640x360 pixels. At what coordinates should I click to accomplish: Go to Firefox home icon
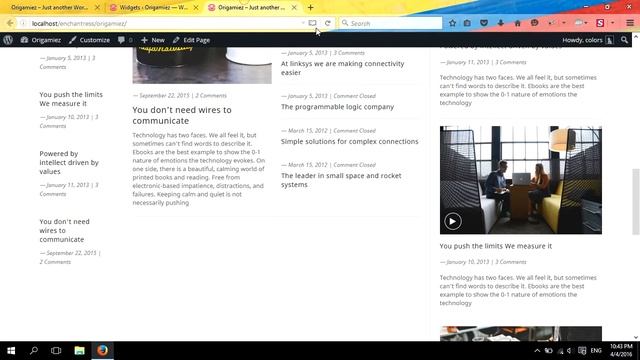pyautogui.click(x=518, y=23)
